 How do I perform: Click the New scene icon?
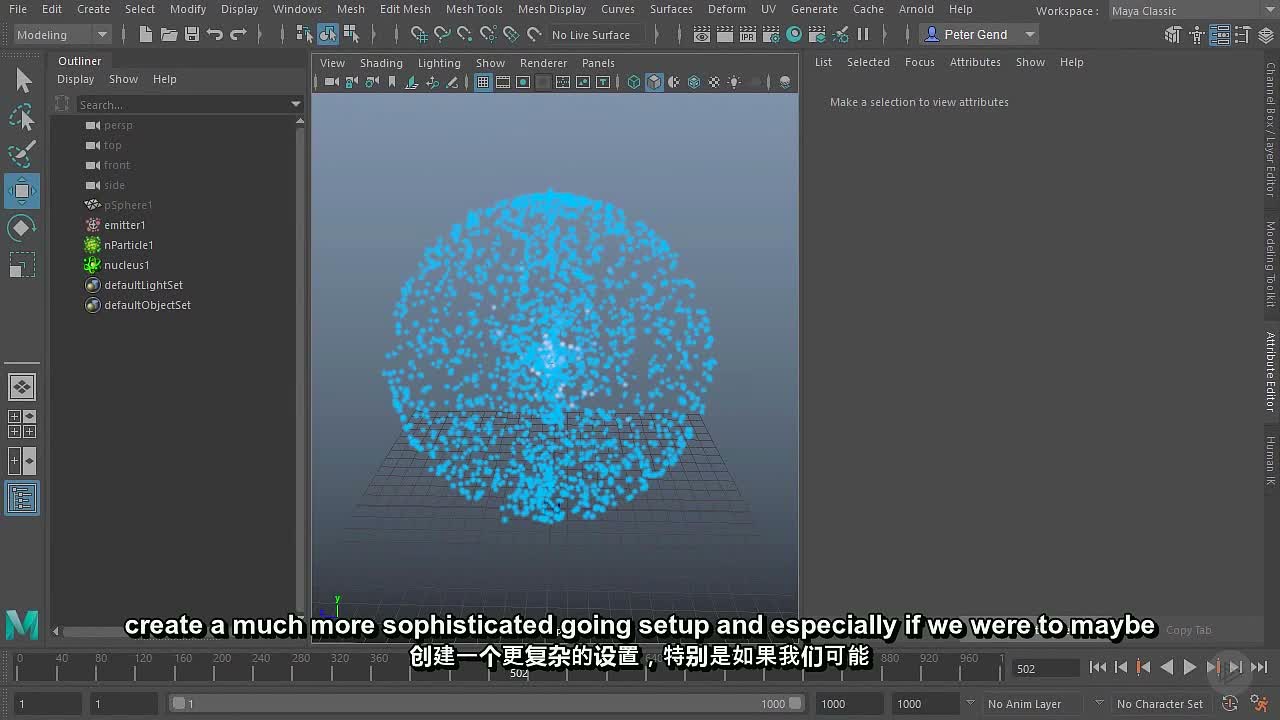[x=146, y=34]
